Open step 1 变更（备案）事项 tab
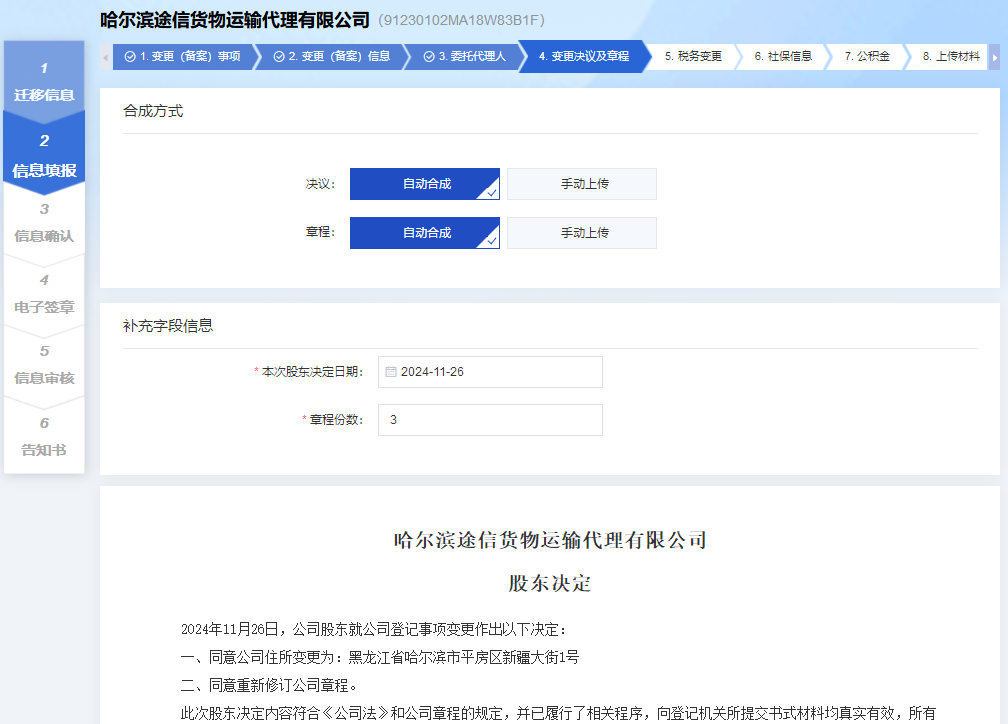Screen dimensions: 1008x724 tap(182, 57)
